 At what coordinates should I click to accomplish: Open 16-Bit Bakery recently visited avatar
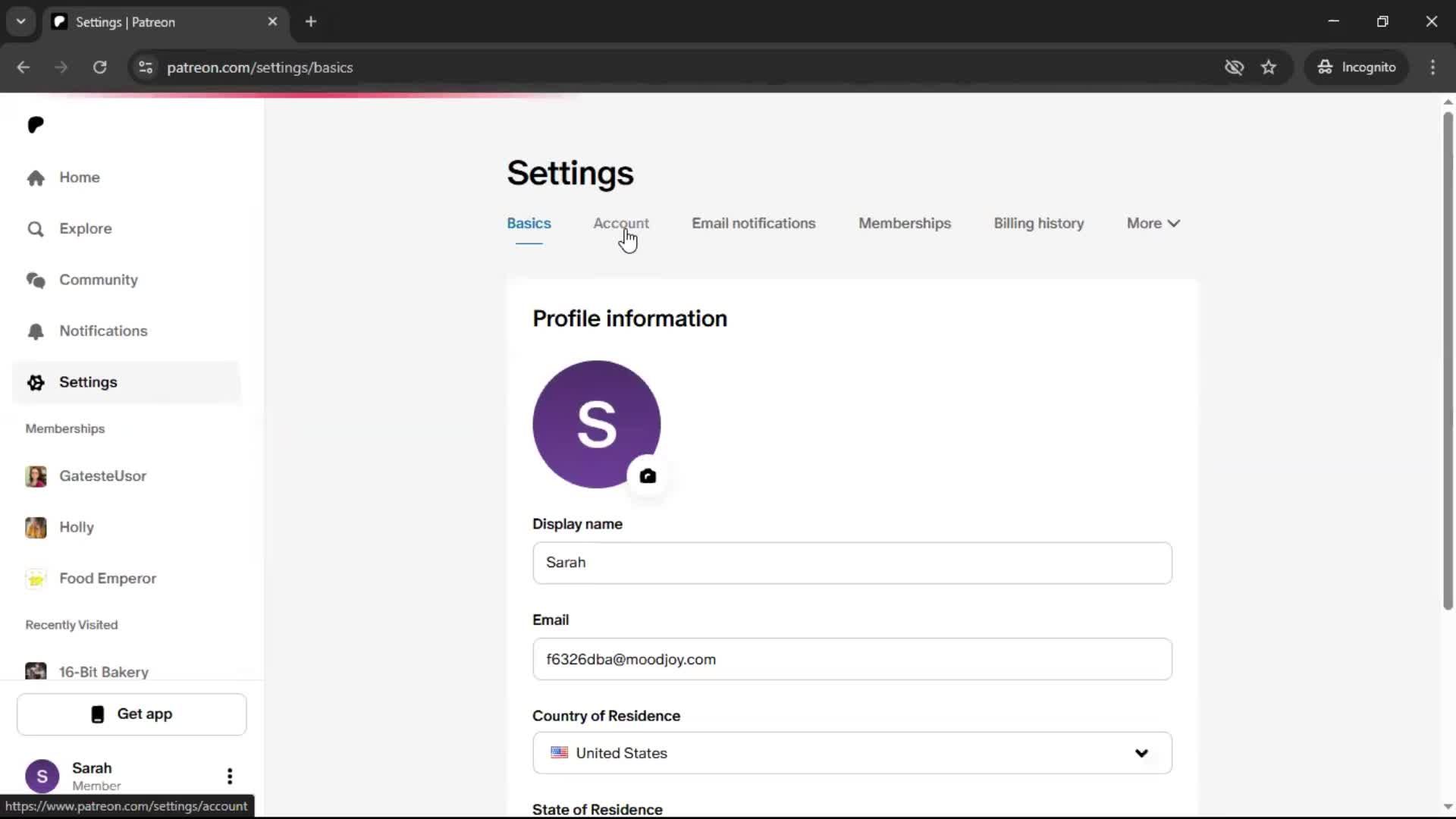(36, 671)
